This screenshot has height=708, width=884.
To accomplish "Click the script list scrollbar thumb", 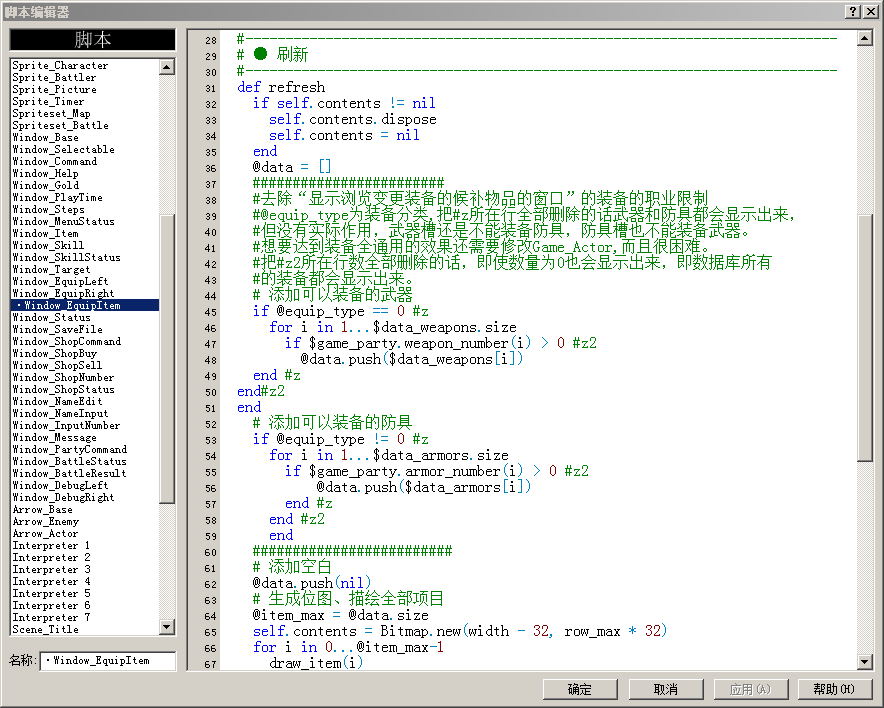I will 166,359.
